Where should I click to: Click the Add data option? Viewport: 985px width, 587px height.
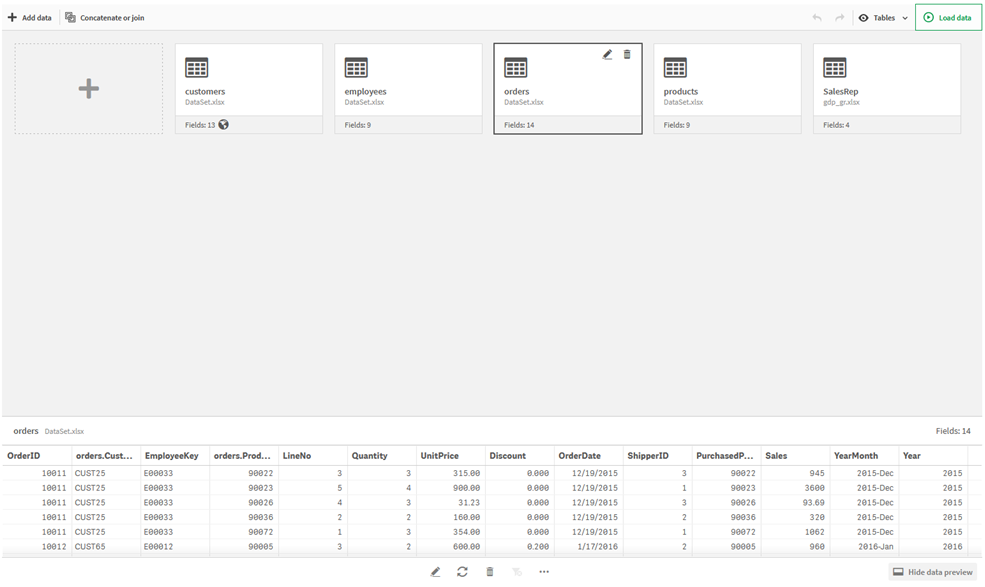pos(30,17)
